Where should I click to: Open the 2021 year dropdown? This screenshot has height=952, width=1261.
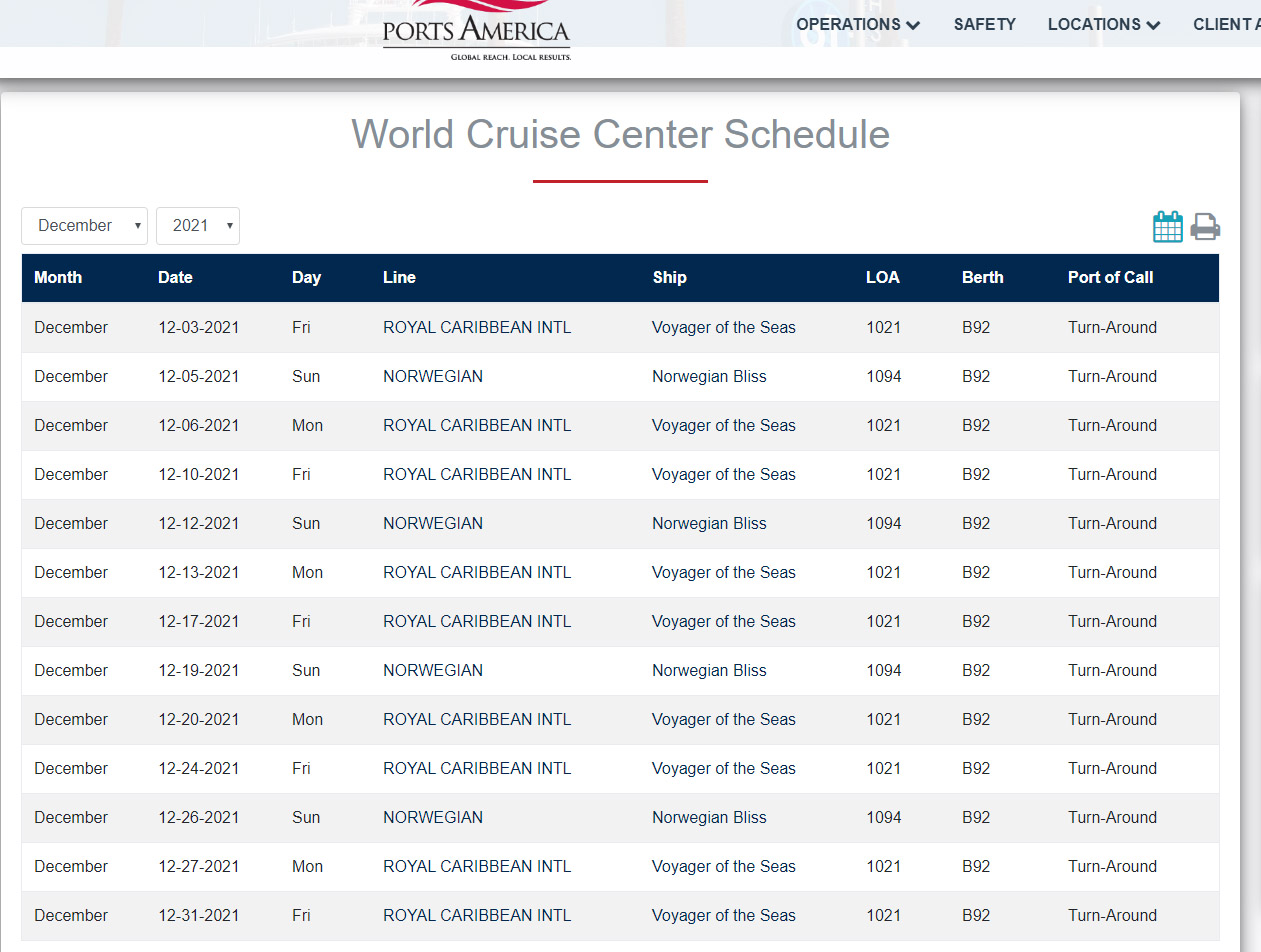(x=198, y=226)
